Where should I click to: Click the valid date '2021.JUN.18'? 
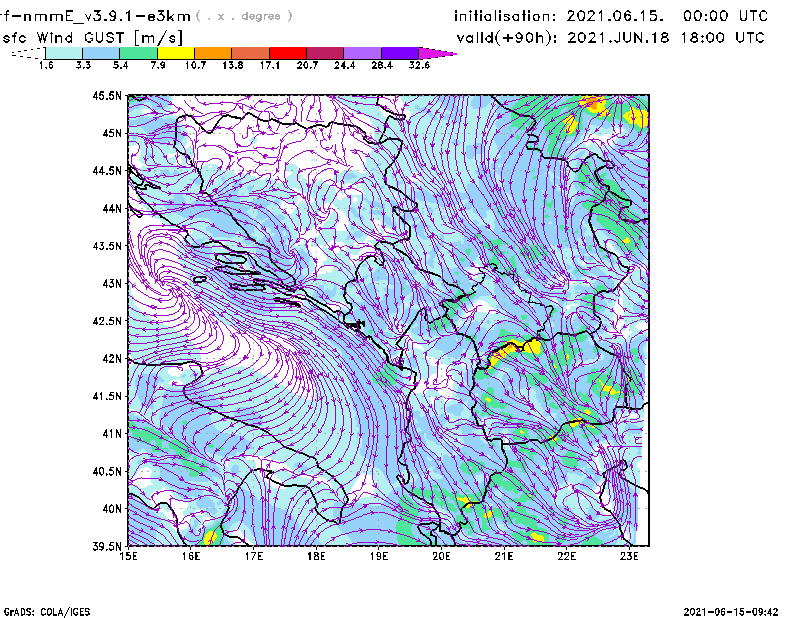[x=618, y=37]
